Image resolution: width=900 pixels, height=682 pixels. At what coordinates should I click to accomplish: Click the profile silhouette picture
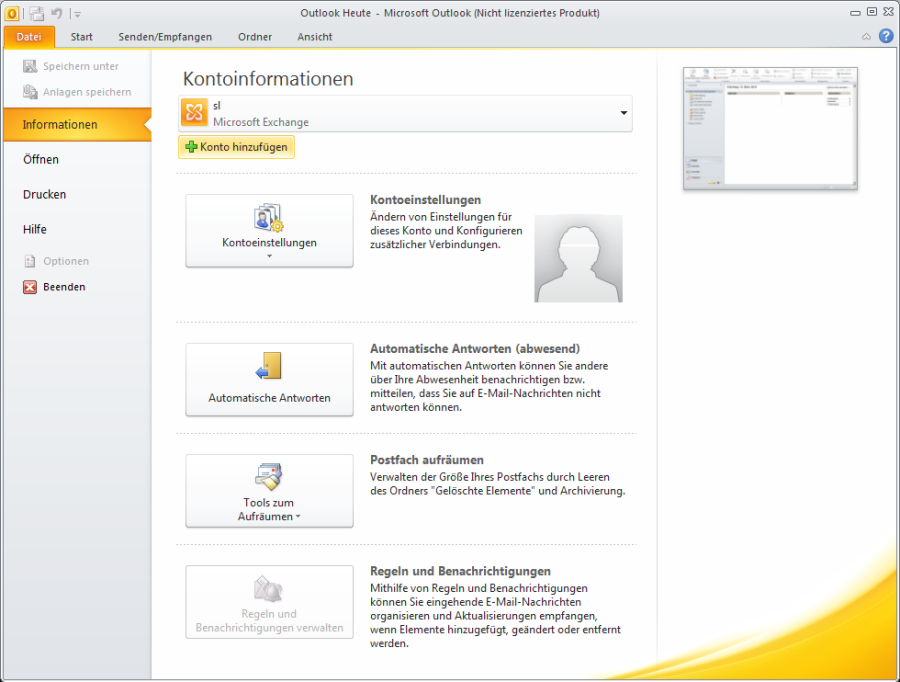pos(579,258)
